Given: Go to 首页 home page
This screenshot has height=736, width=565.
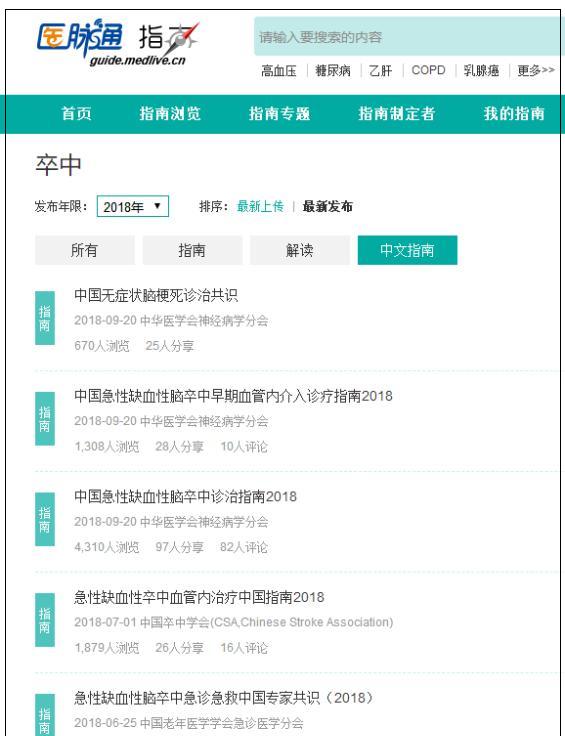Looking at the screenshot, I should point(76,114).
